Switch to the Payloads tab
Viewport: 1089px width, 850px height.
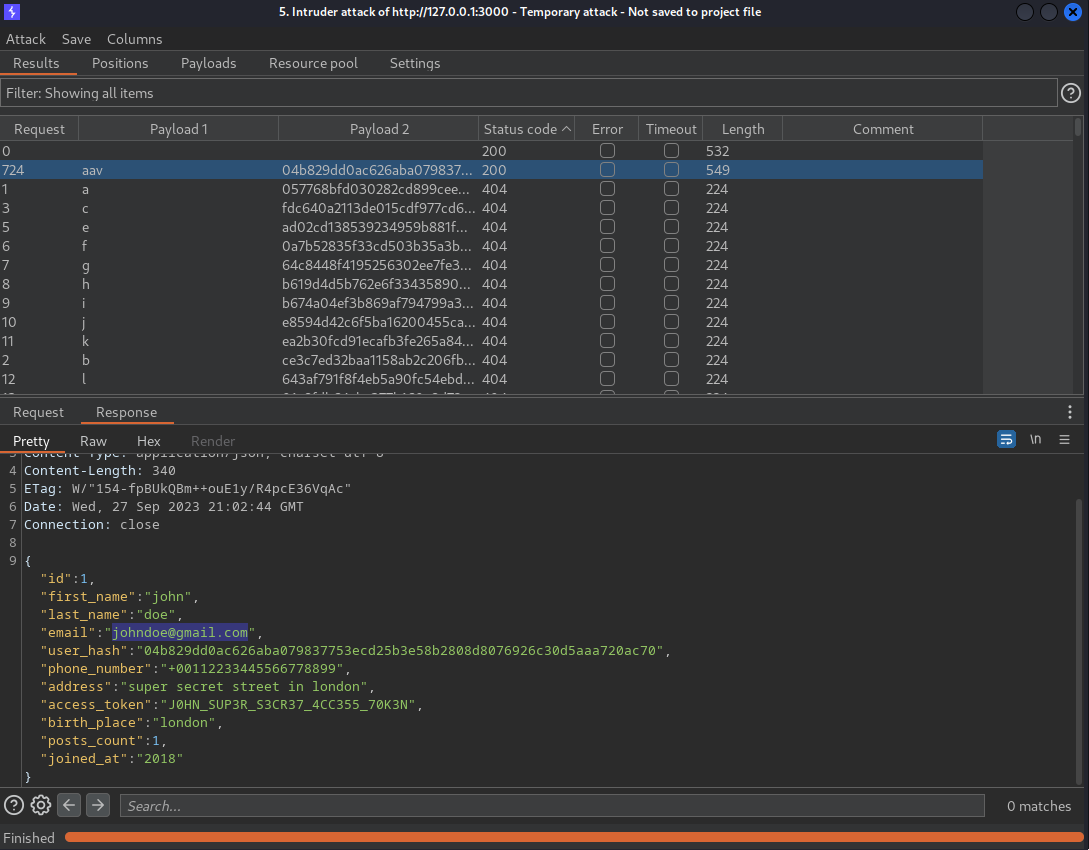(208, 63)
